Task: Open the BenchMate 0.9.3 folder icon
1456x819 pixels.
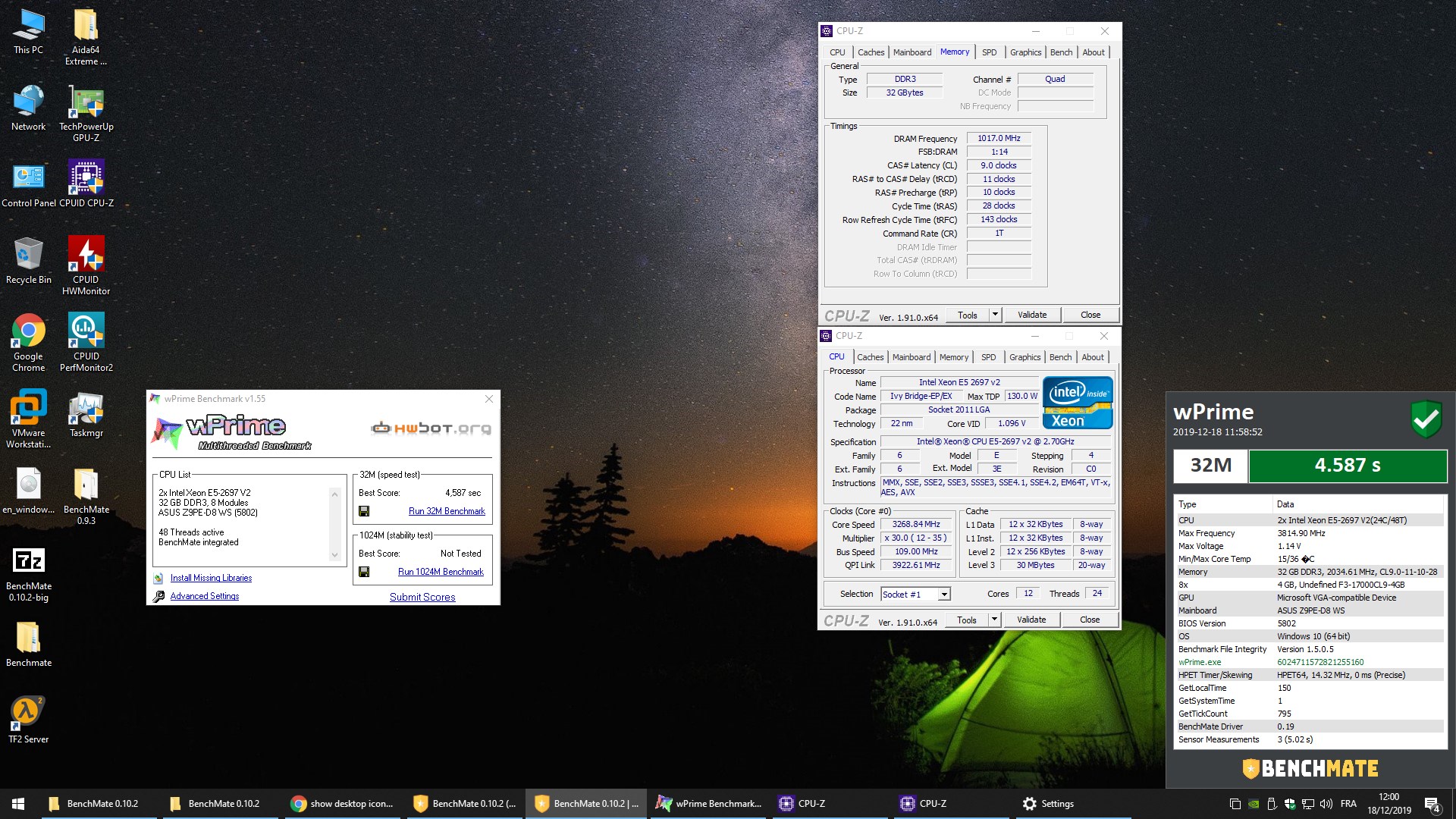Action: tap(86, 497)
